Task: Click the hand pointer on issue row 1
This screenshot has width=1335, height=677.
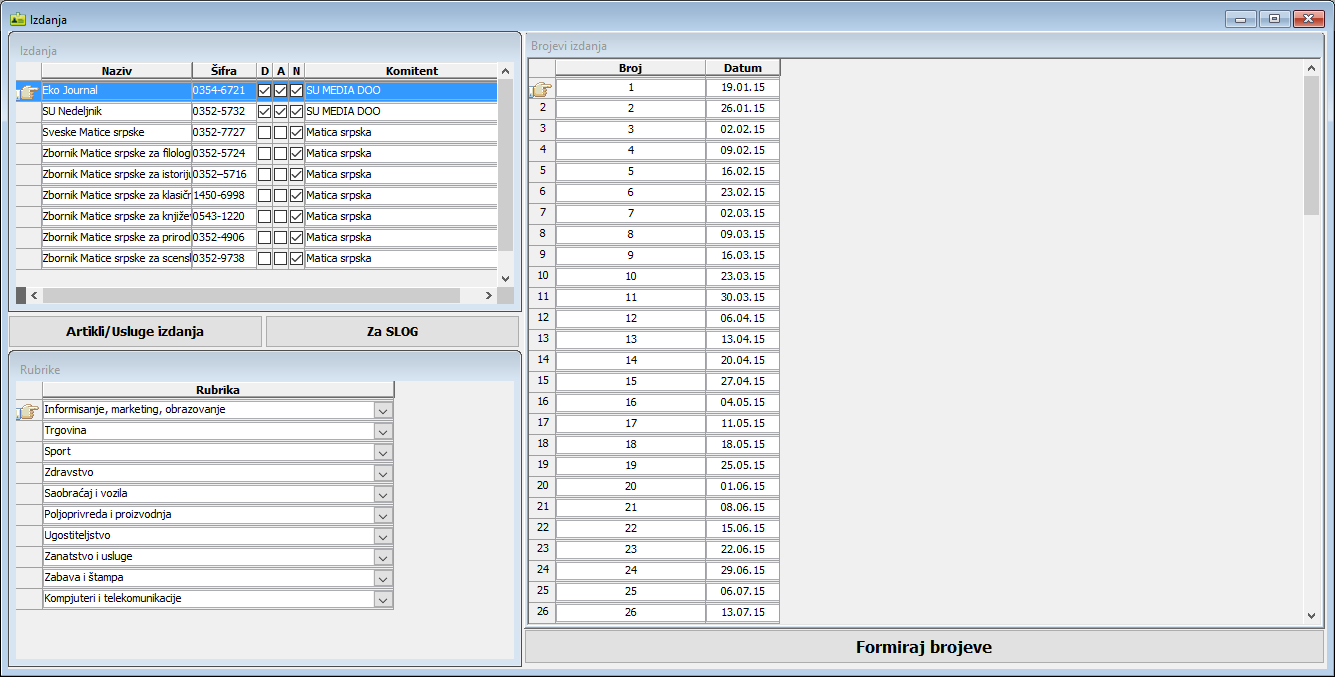Action: (x=541, y=89)
